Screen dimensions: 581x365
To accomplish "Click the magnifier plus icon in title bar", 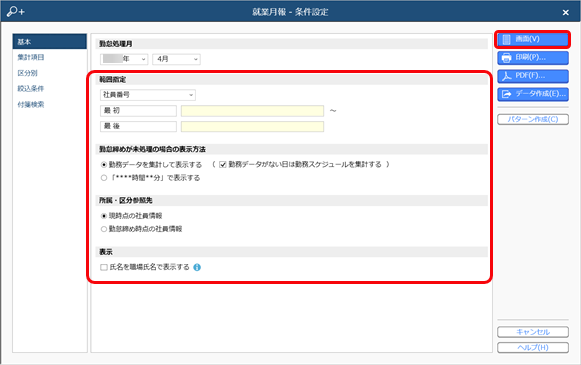I will [16, 11].
